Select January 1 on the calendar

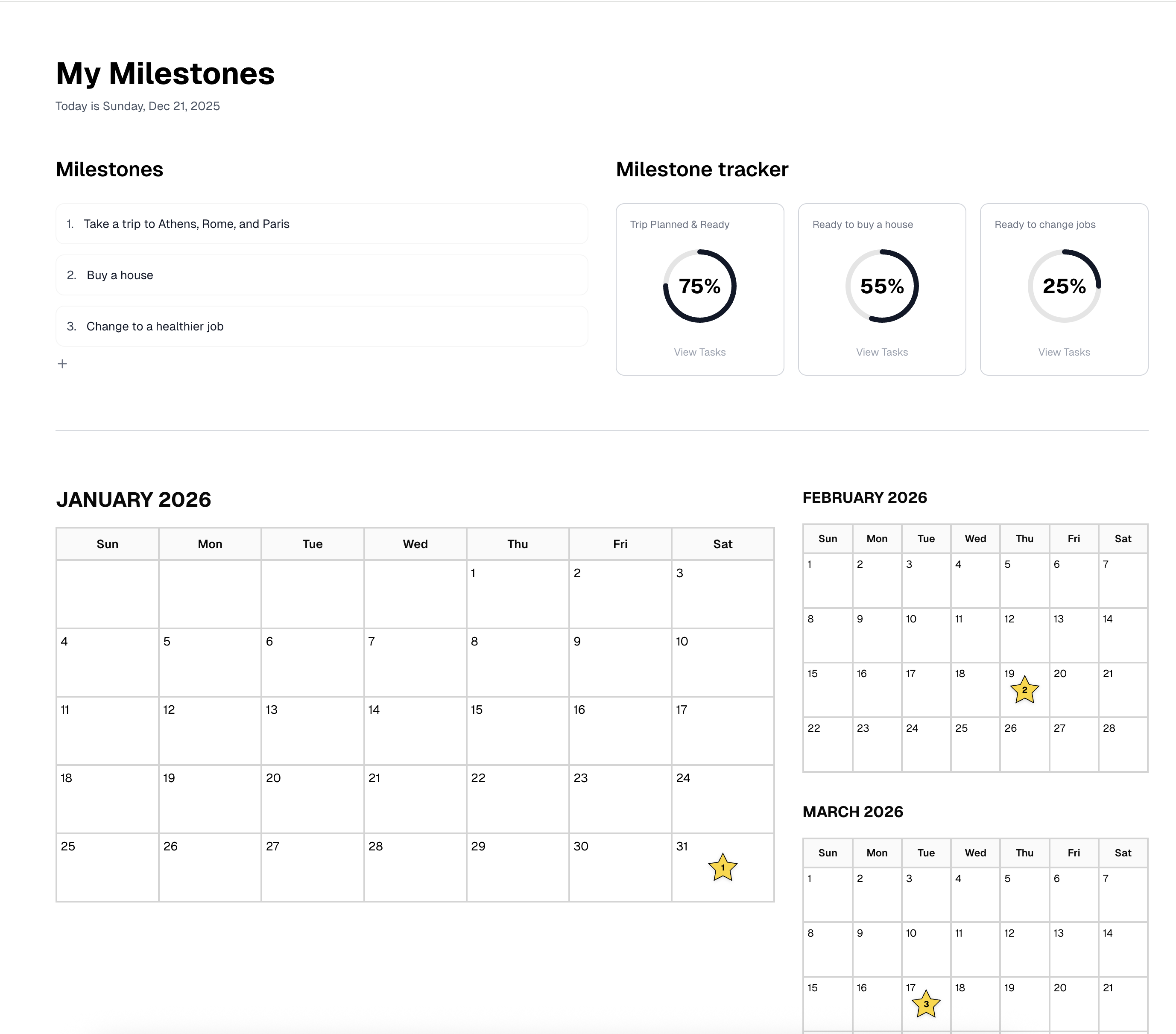(x=517, y=593)
